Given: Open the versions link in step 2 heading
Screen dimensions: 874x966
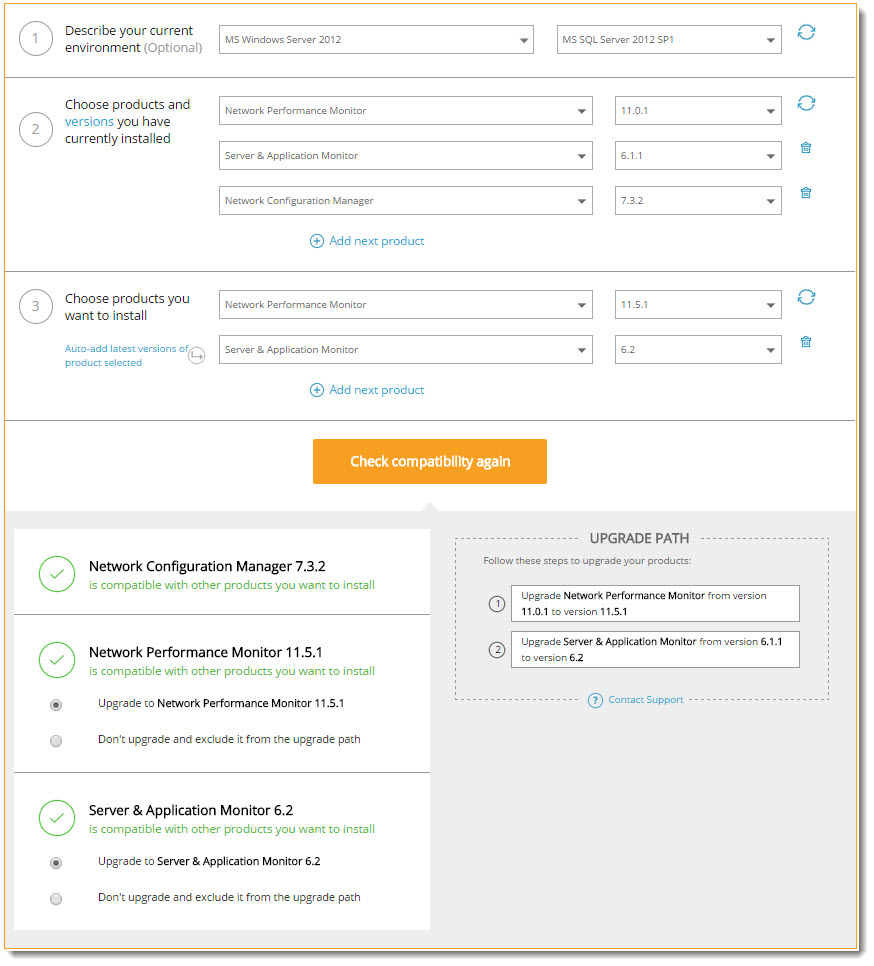Looking at the screenshot, I should 89,122.
